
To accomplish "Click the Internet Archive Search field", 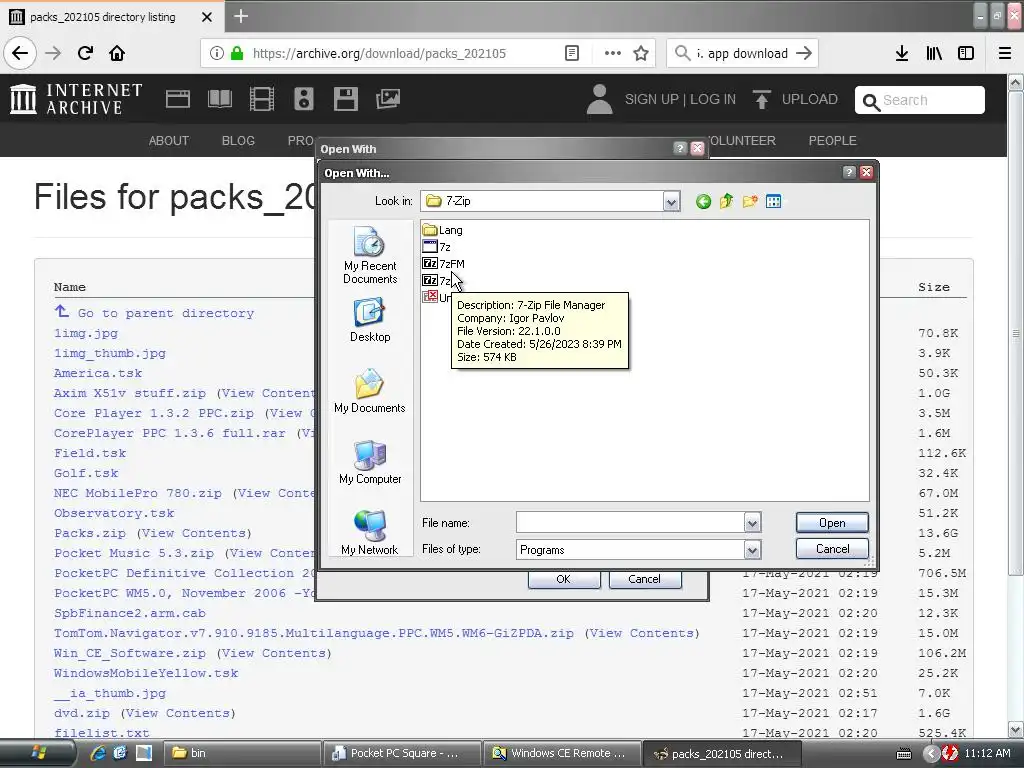I will (920, 100).
